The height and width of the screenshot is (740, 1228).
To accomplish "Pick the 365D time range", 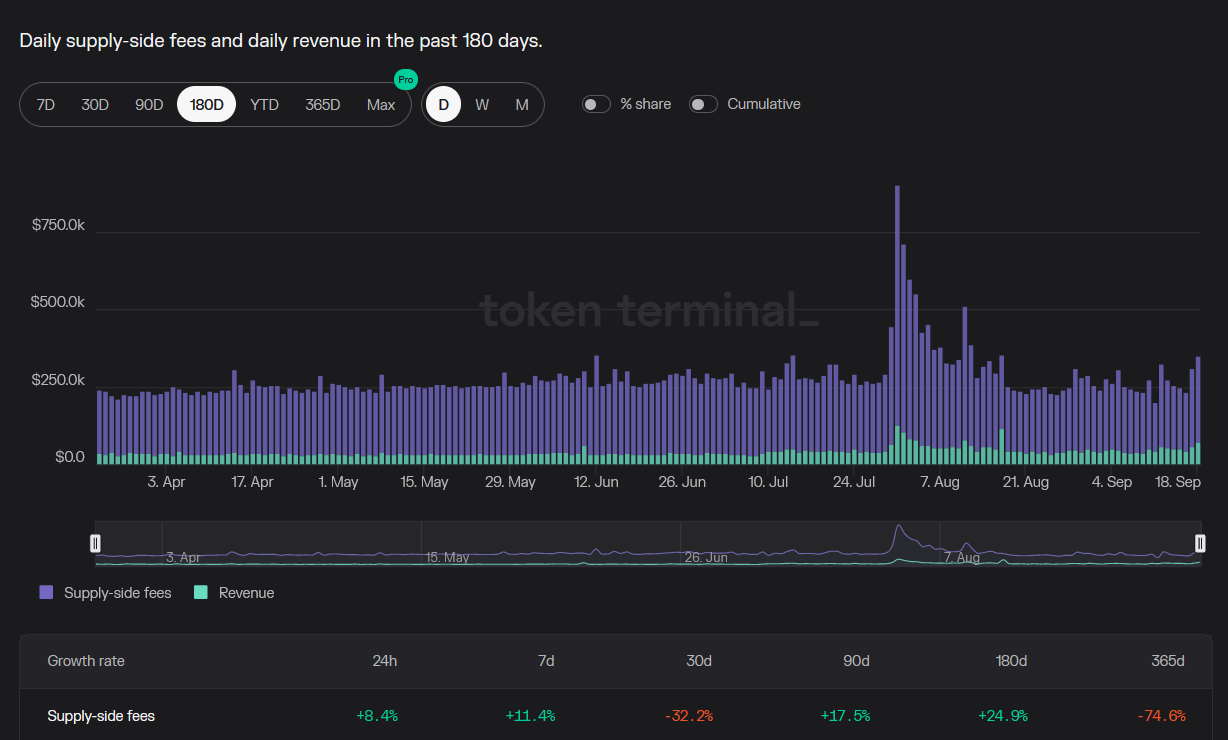I will (323, 105).
